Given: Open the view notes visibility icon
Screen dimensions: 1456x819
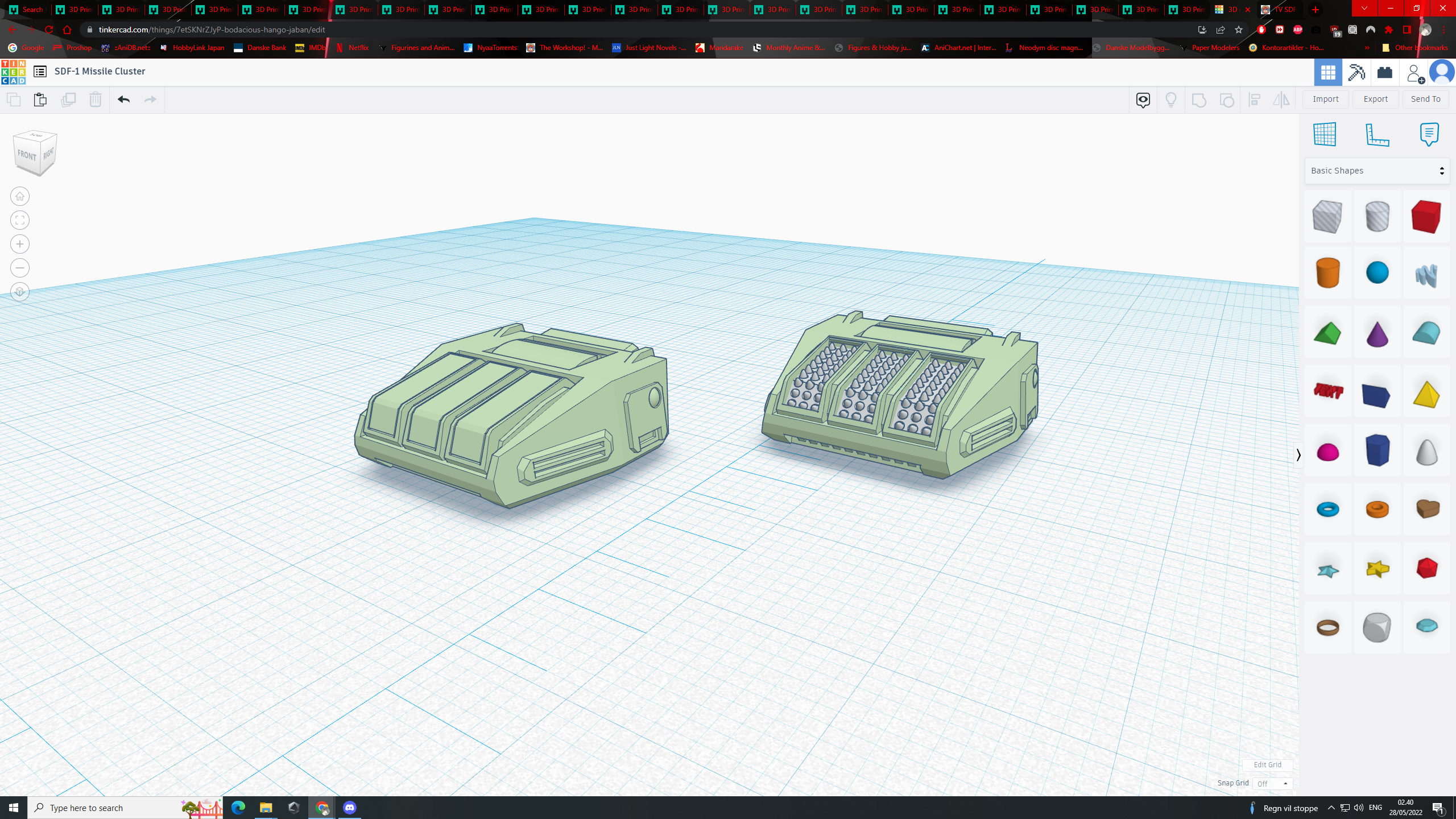Looking at the screenshot, I should click(1143, 100).
